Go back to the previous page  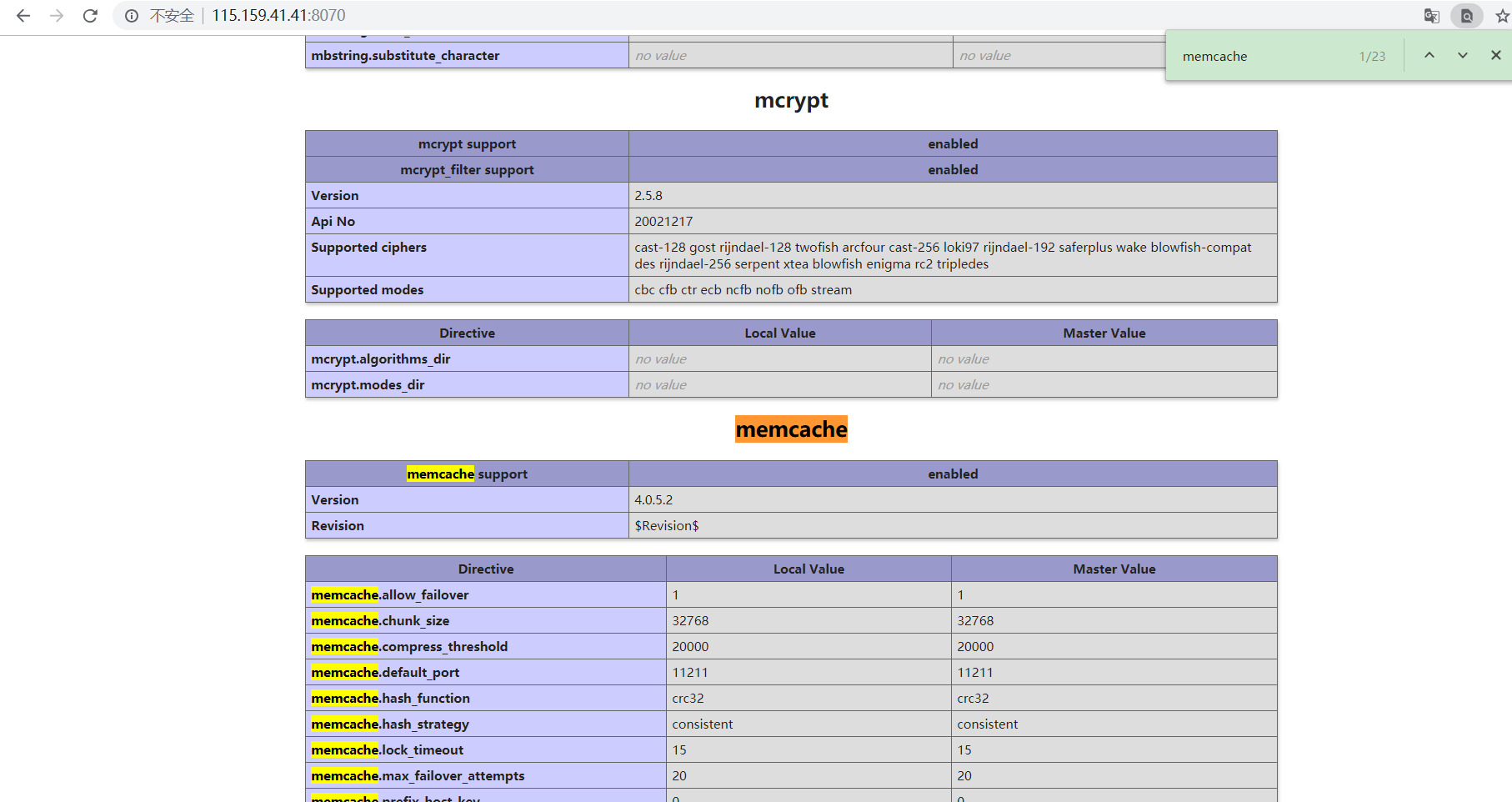[x=23, y=16]
